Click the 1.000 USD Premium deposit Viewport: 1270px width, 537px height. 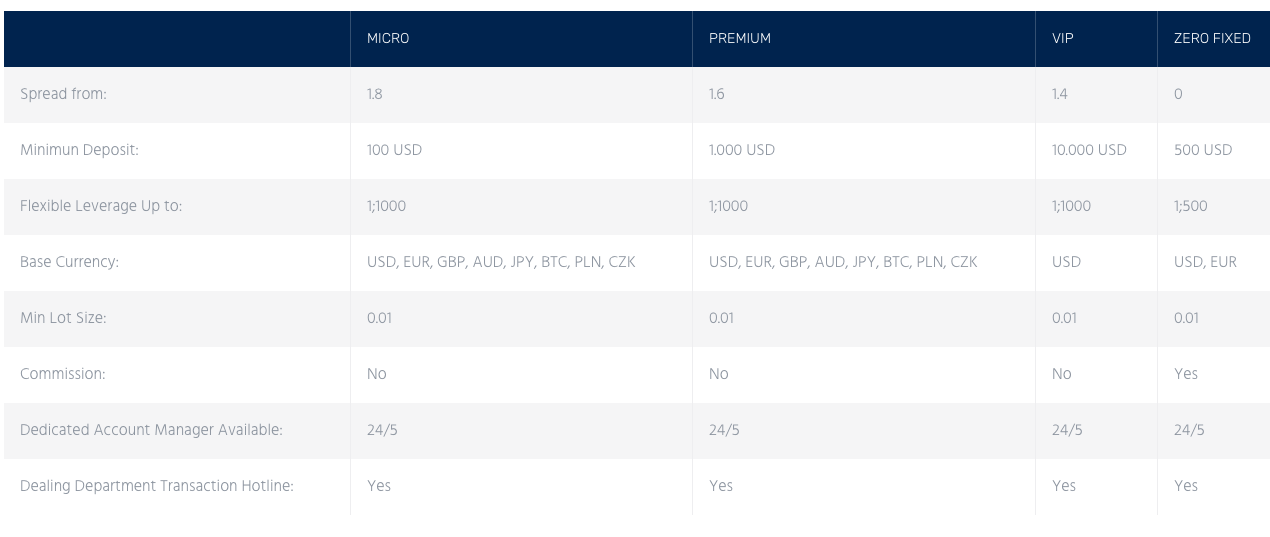point(742,151)
